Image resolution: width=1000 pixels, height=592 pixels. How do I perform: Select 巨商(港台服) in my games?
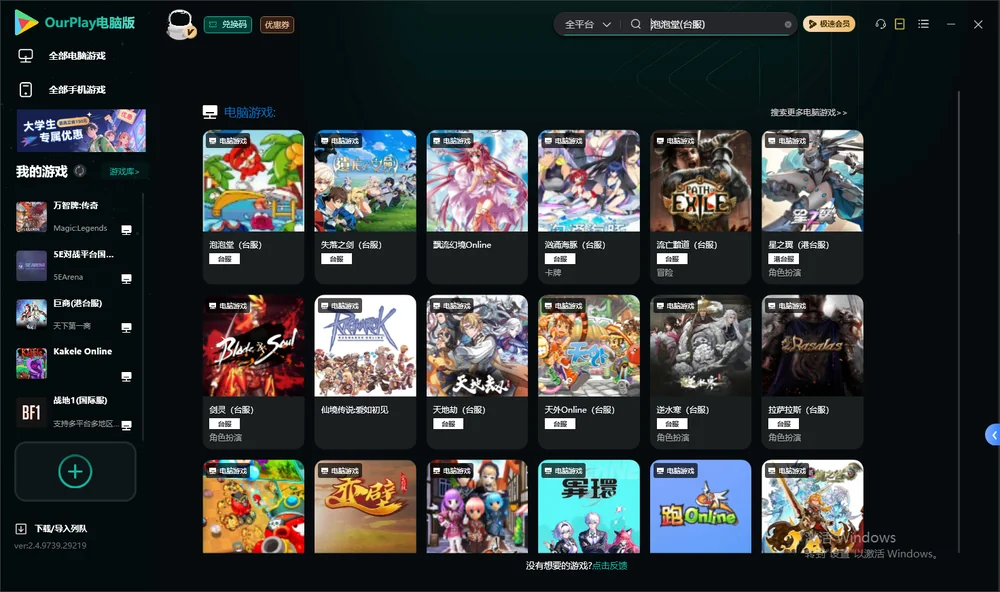pyautogui.click(x=75, y=314)
